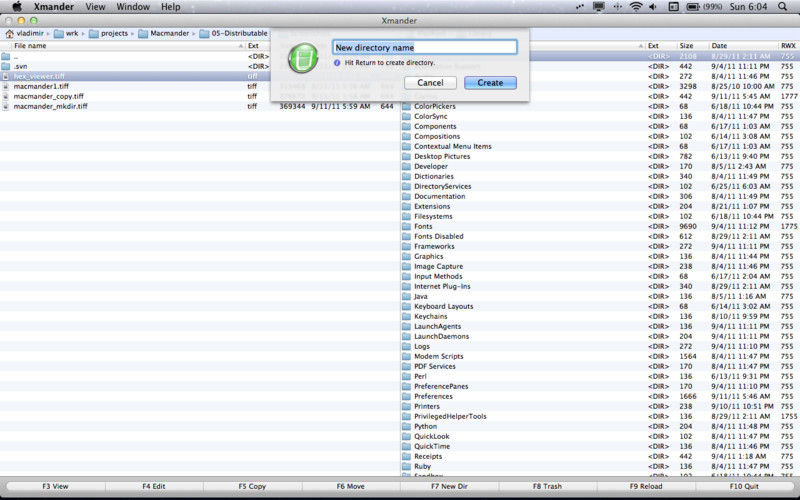800x500 pixels.
Task: Select the Fonts folder icon
Action: click(x=406, y=226)
